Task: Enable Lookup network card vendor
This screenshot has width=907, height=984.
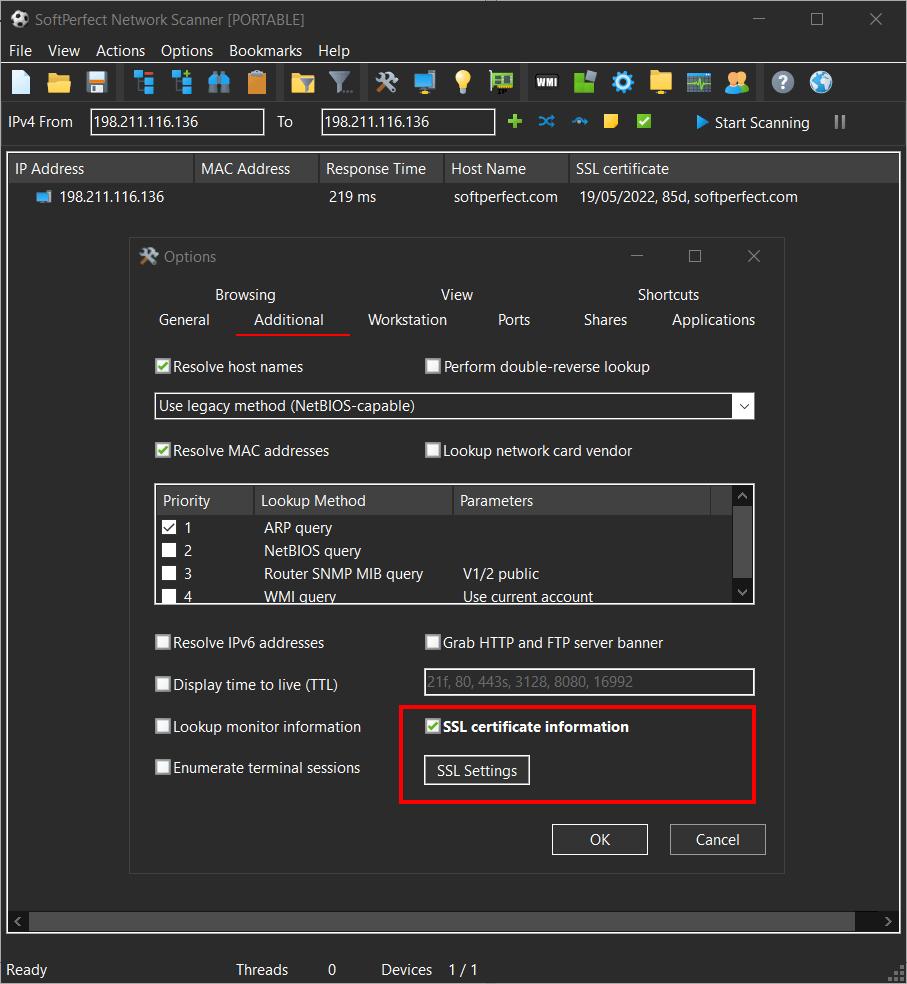Action: coord(433,451)
